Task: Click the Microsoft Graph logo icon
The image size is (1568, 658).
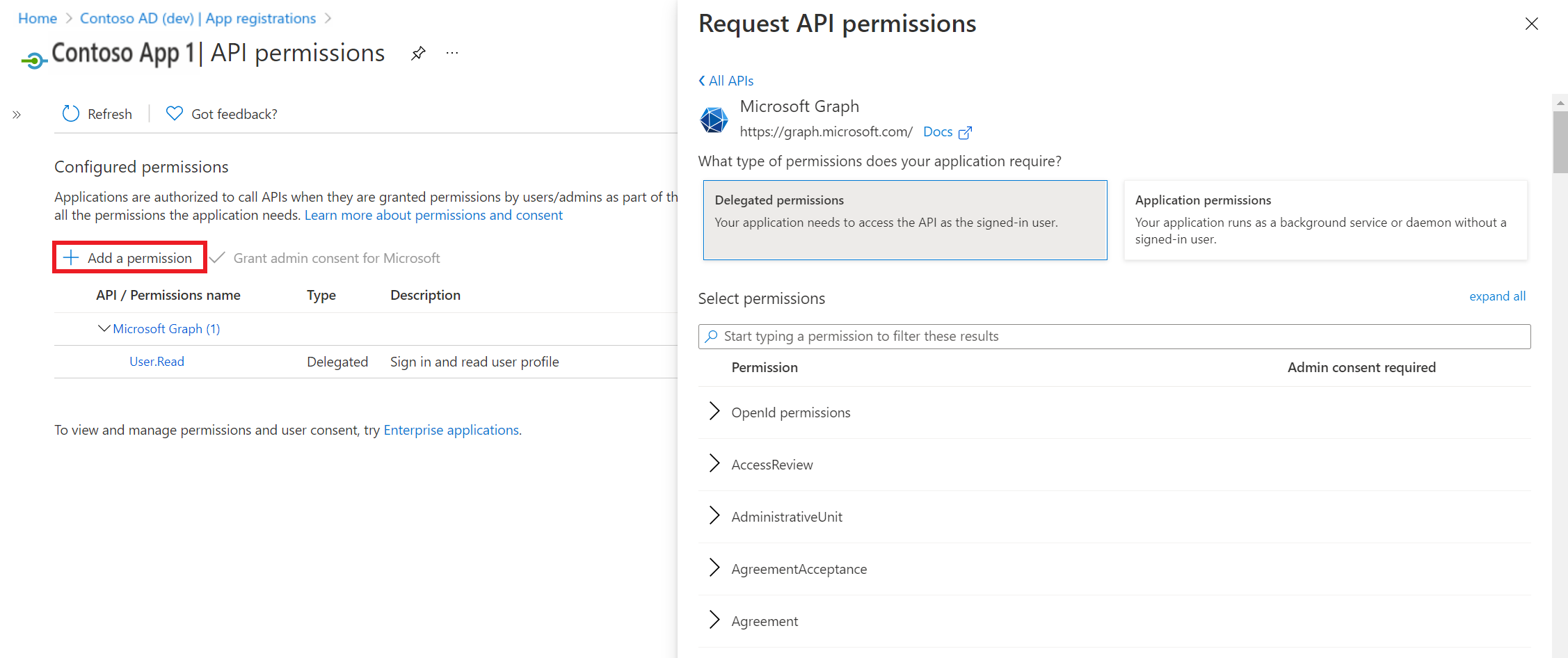Action: pyautogui.click(x=714, y=120)
